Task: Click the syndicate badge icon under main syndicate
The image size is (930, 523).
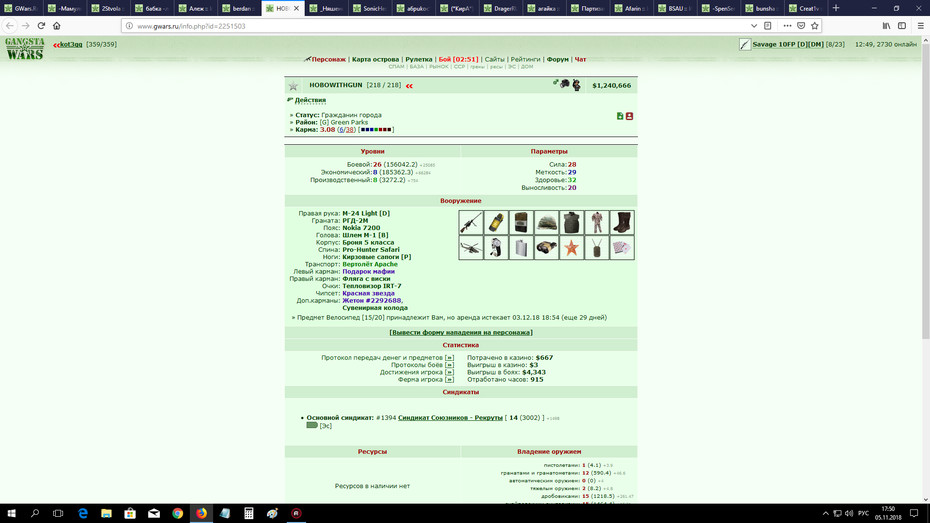Action: tap(311, 425)
